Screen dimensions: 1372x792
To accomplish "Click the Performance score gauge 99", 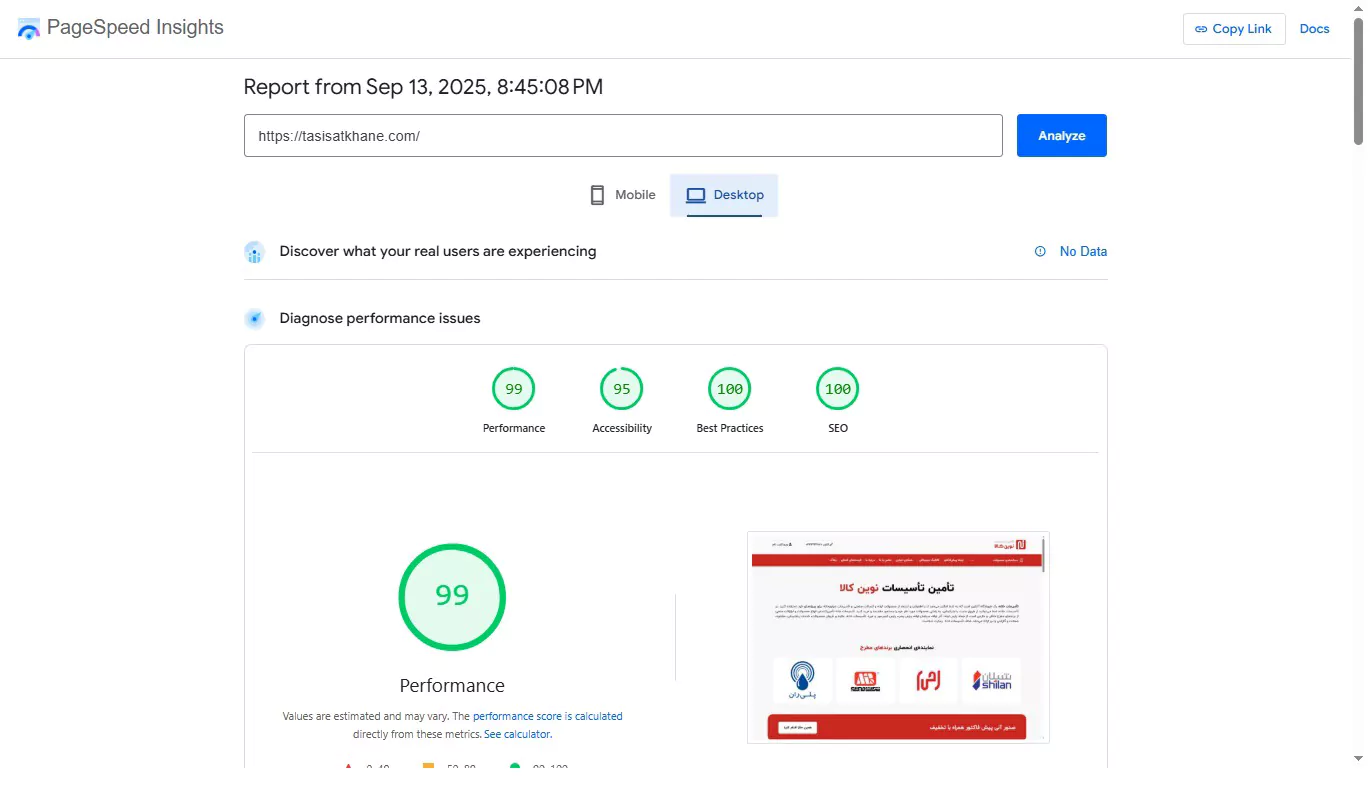I will click(513, 389).
